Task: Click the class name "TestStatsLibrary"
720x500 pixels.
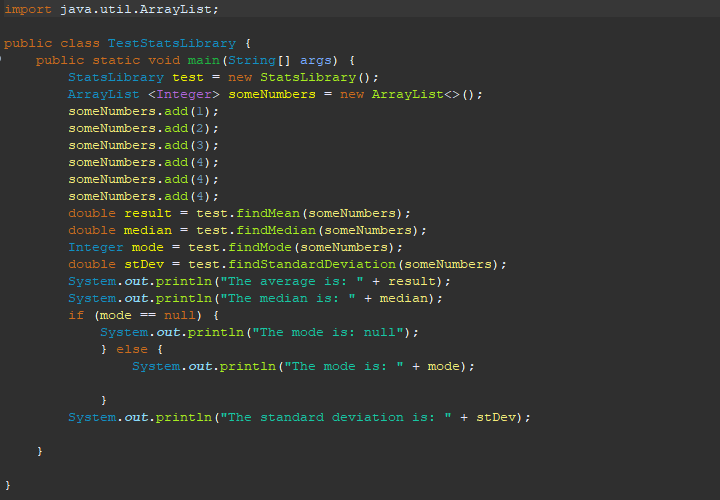Action: 172,44
